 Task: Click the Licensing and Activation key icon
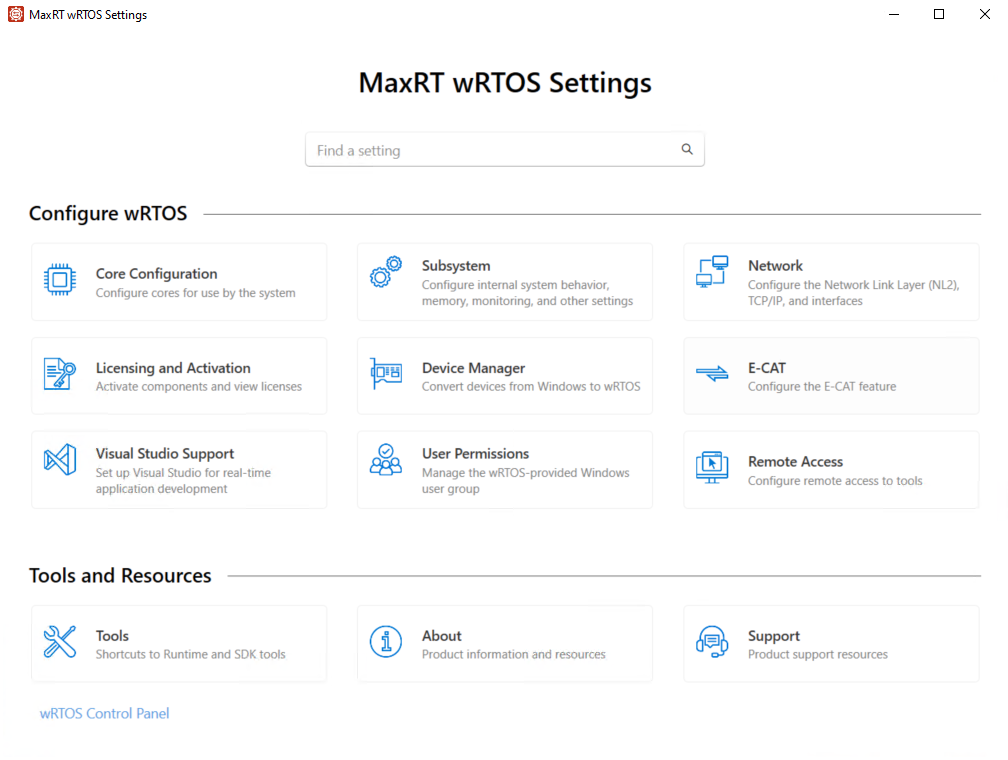tap(60, 374)
